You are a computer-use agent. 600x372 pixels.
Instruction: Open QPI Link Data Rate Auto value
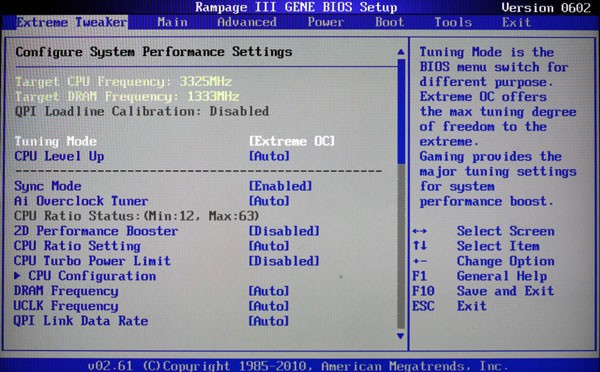[269, 321]
